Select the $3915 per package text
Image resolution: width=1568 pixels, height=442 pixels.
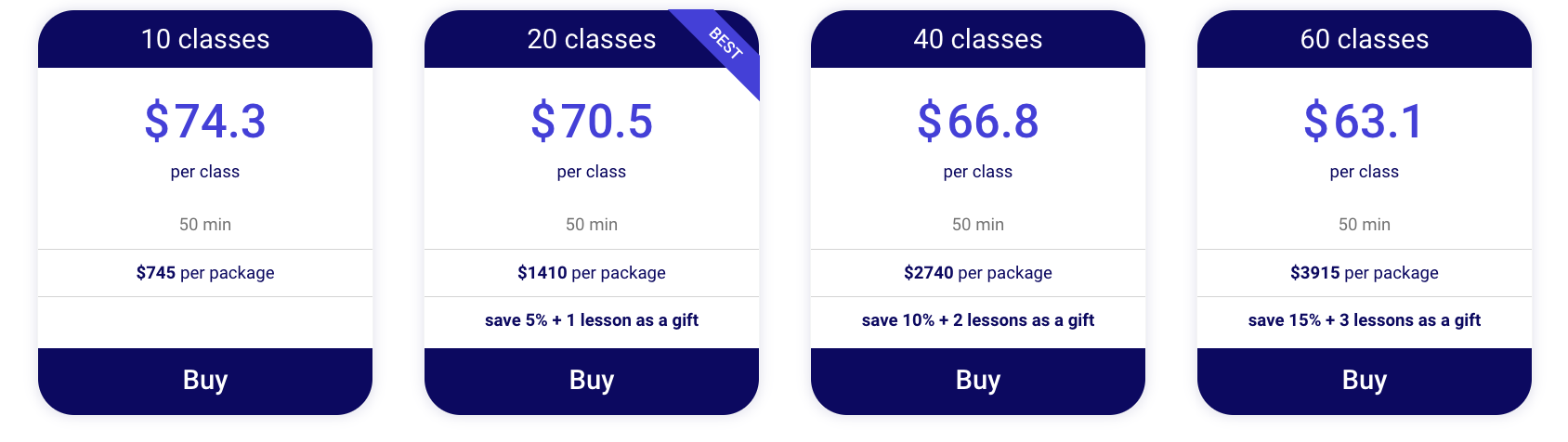(1365, 273)
